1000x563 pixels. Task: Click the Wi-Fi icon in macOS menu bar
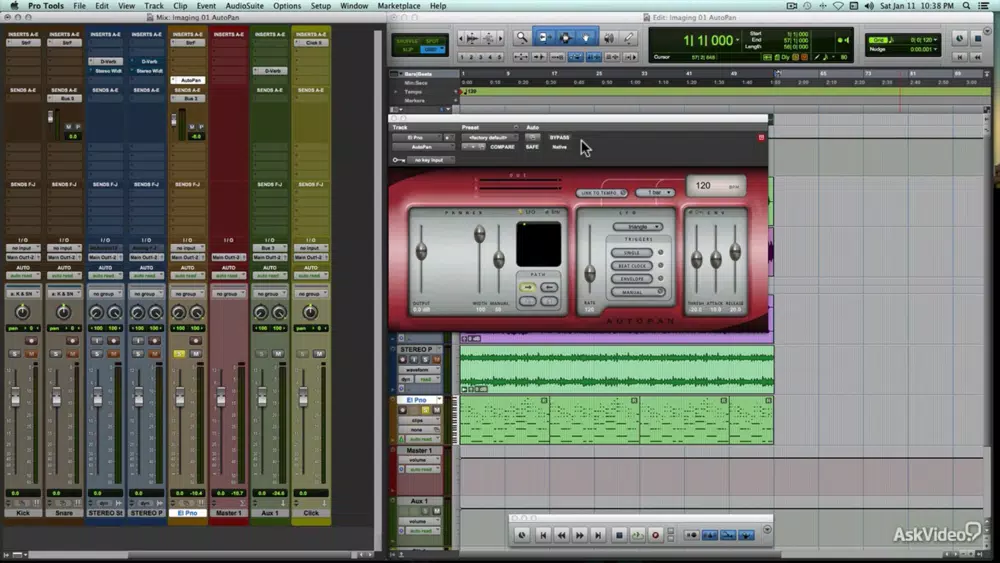(x=838, y=6)
